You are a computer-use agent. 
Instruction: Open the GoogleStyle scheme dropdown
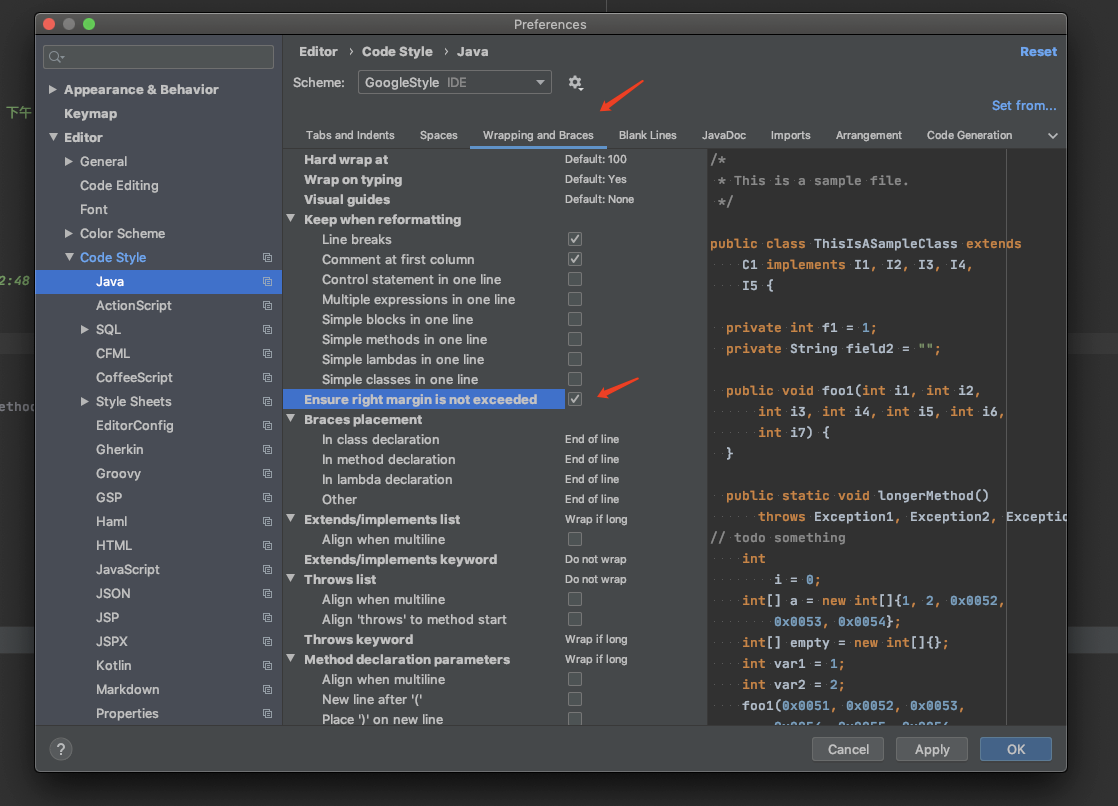coord(455,83)
